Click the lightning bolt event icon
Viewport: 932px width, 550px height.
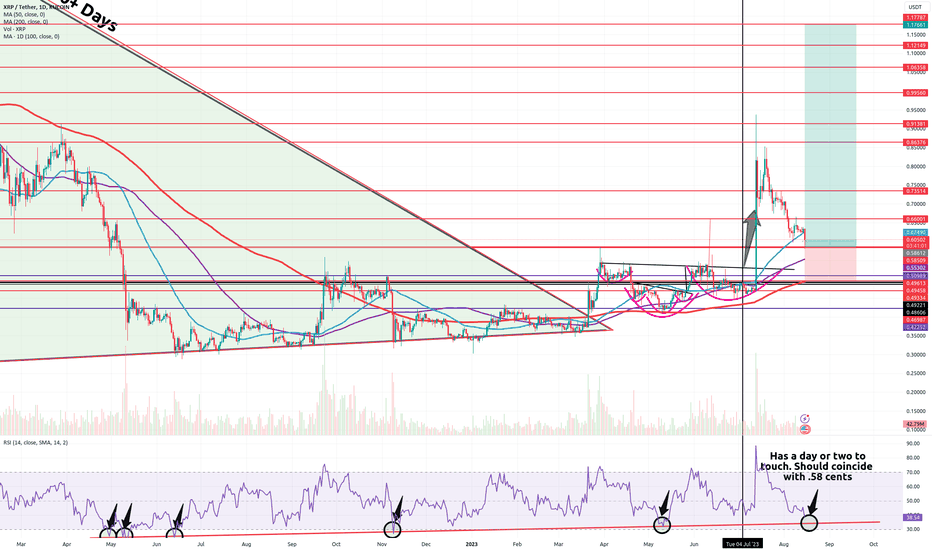click(805, 419)
